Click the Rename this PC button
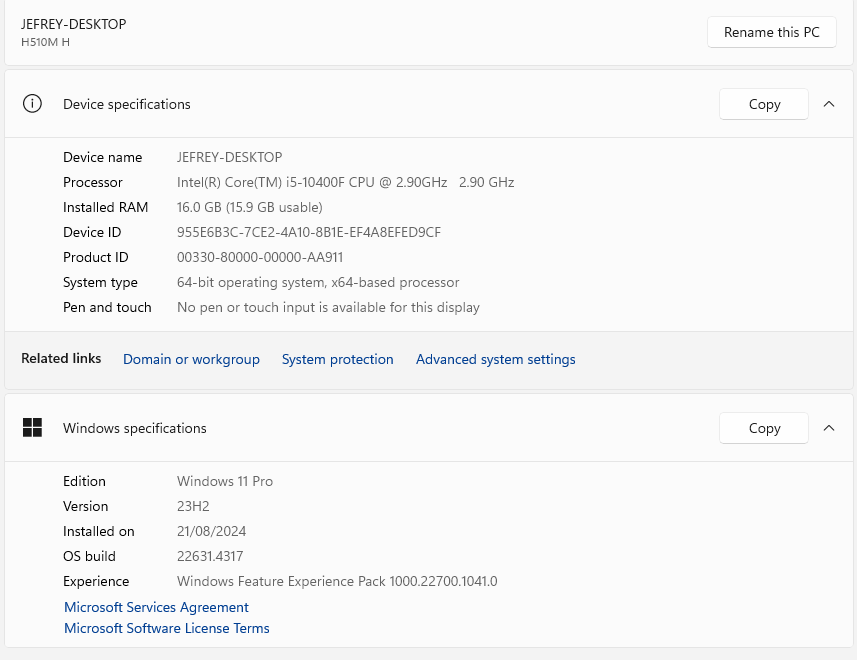The width and height of the screenshot is (857, 660). pyautogui.click(x=771, y=32)
